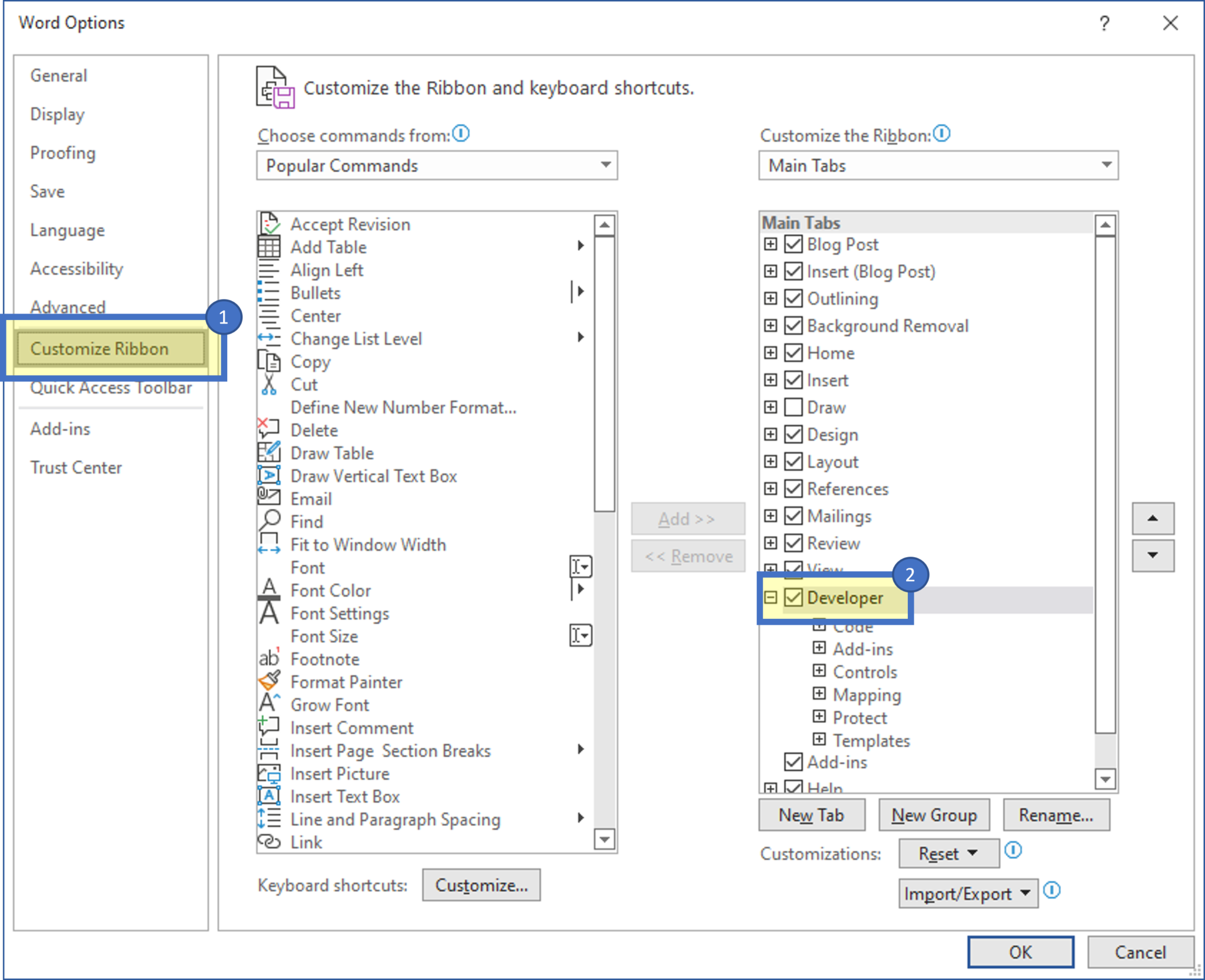Expand the Controls group under Developer
The image size is (1205, 980).
pos(820,671)
